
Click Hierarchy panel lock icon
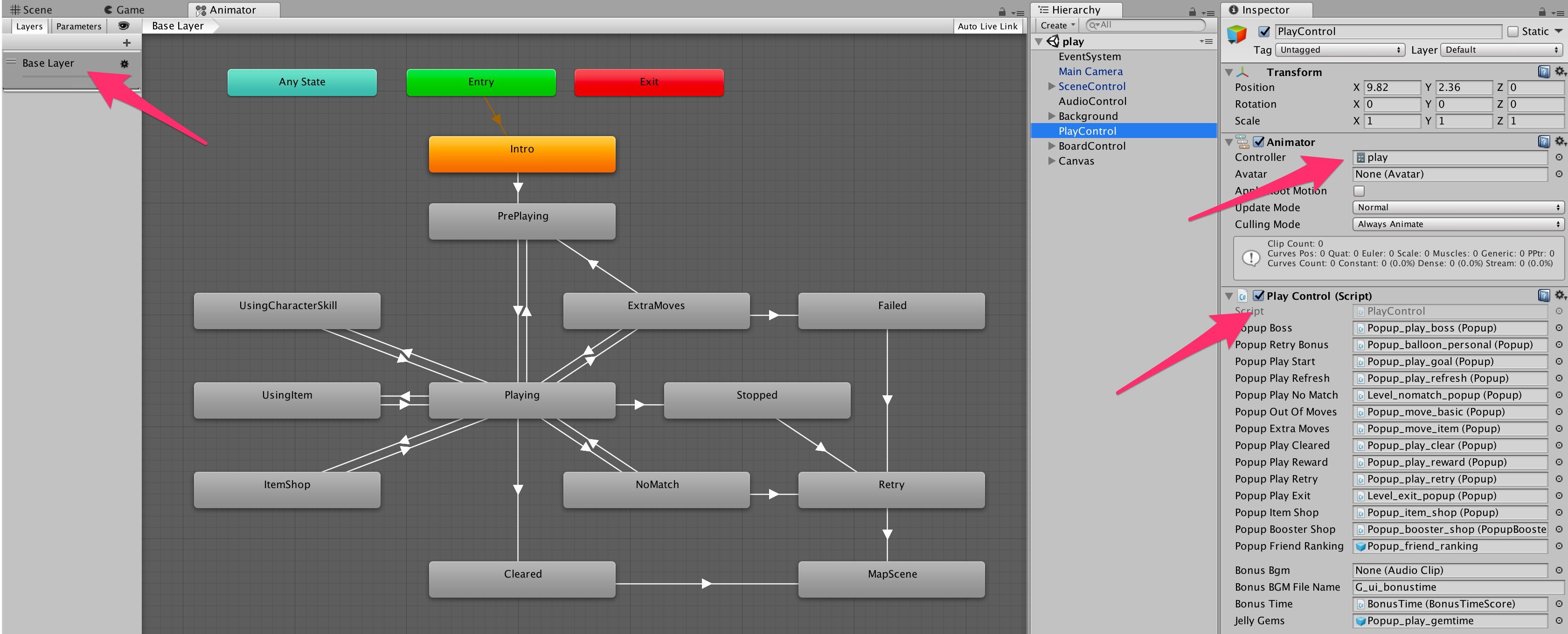pyautogui.click(x=1192, y=12)
